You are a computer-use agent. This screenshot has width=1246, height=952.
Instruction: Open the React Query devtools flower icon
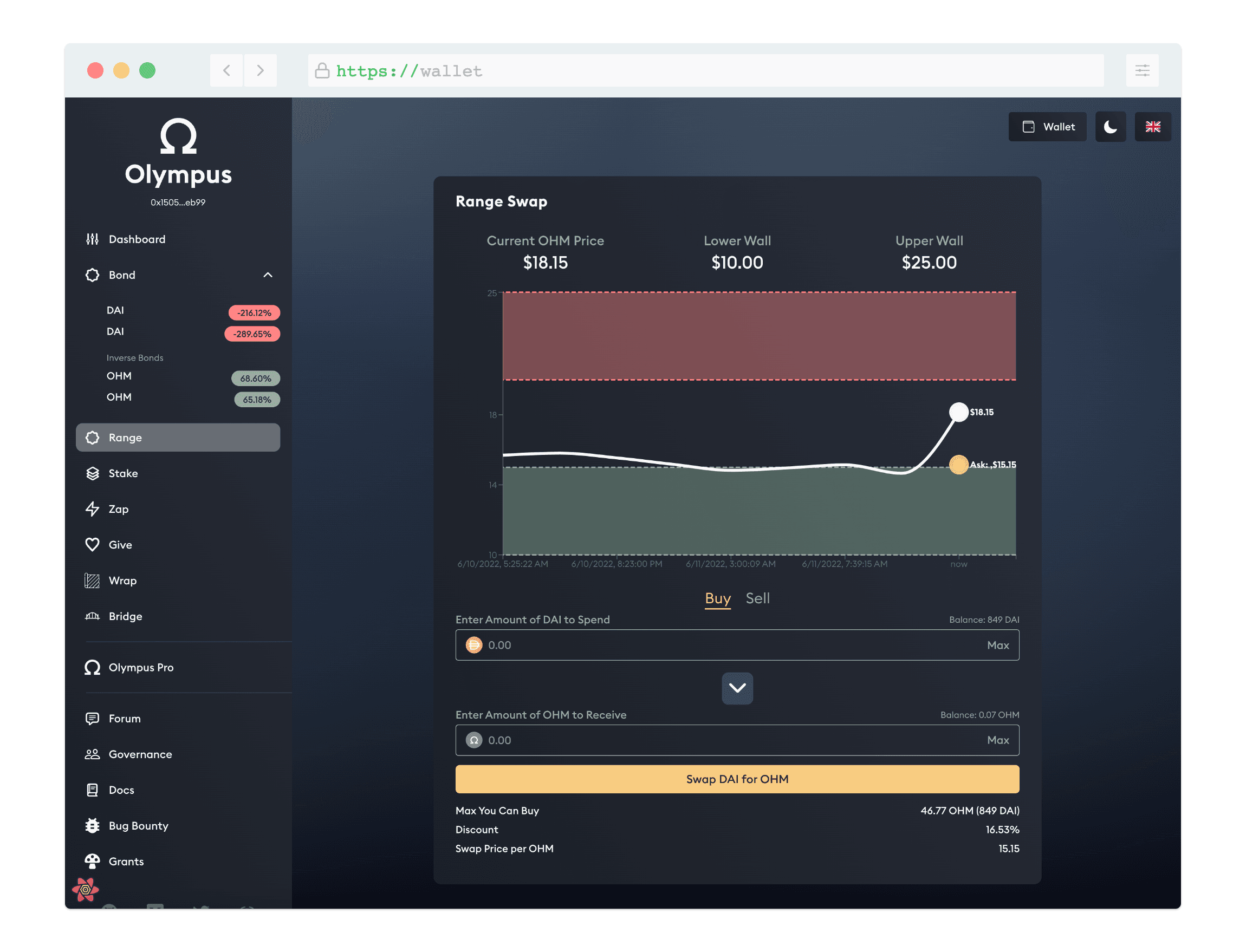coord(86,889)
